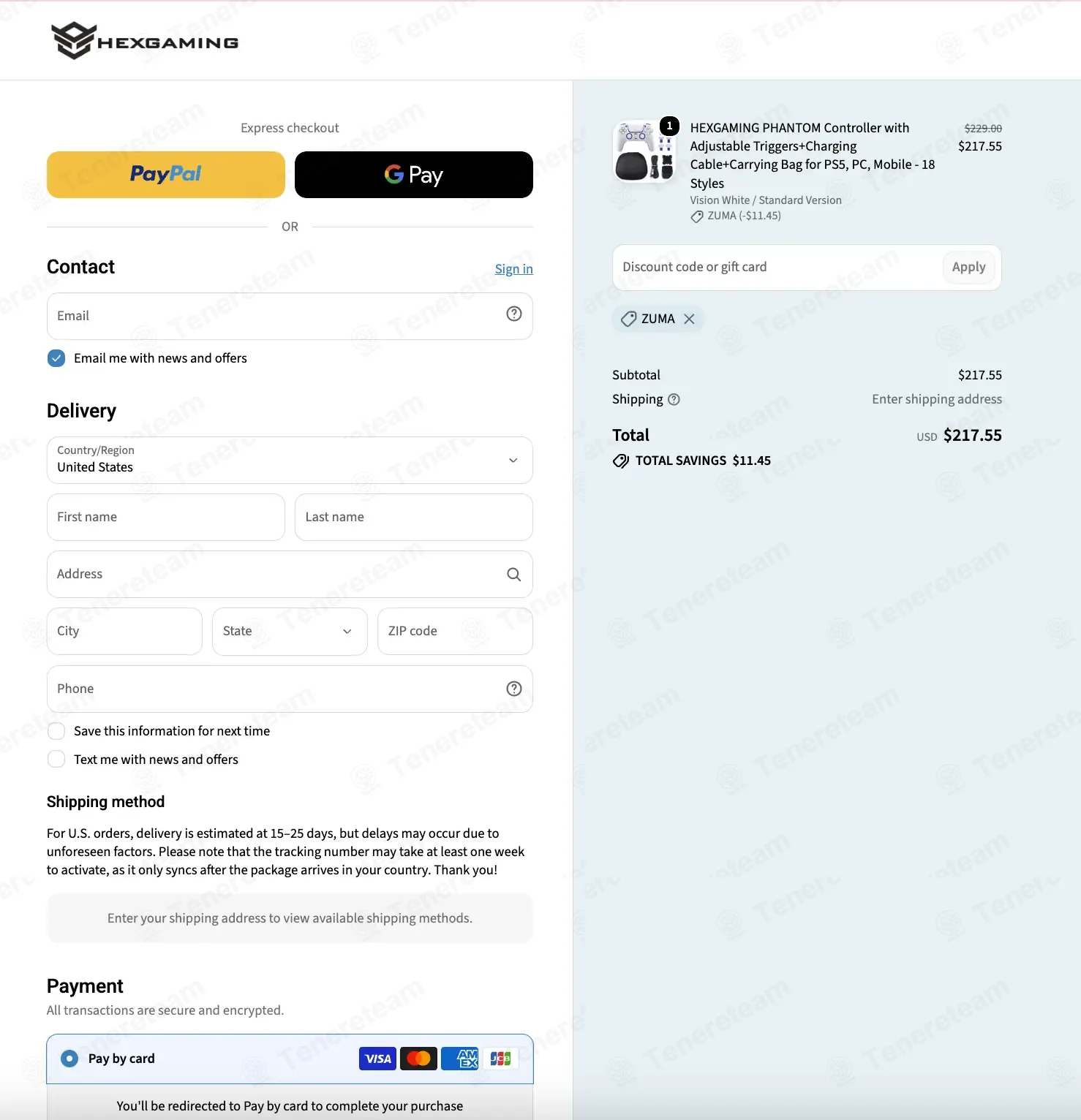Click the phone field help icon

pos(514,689)
